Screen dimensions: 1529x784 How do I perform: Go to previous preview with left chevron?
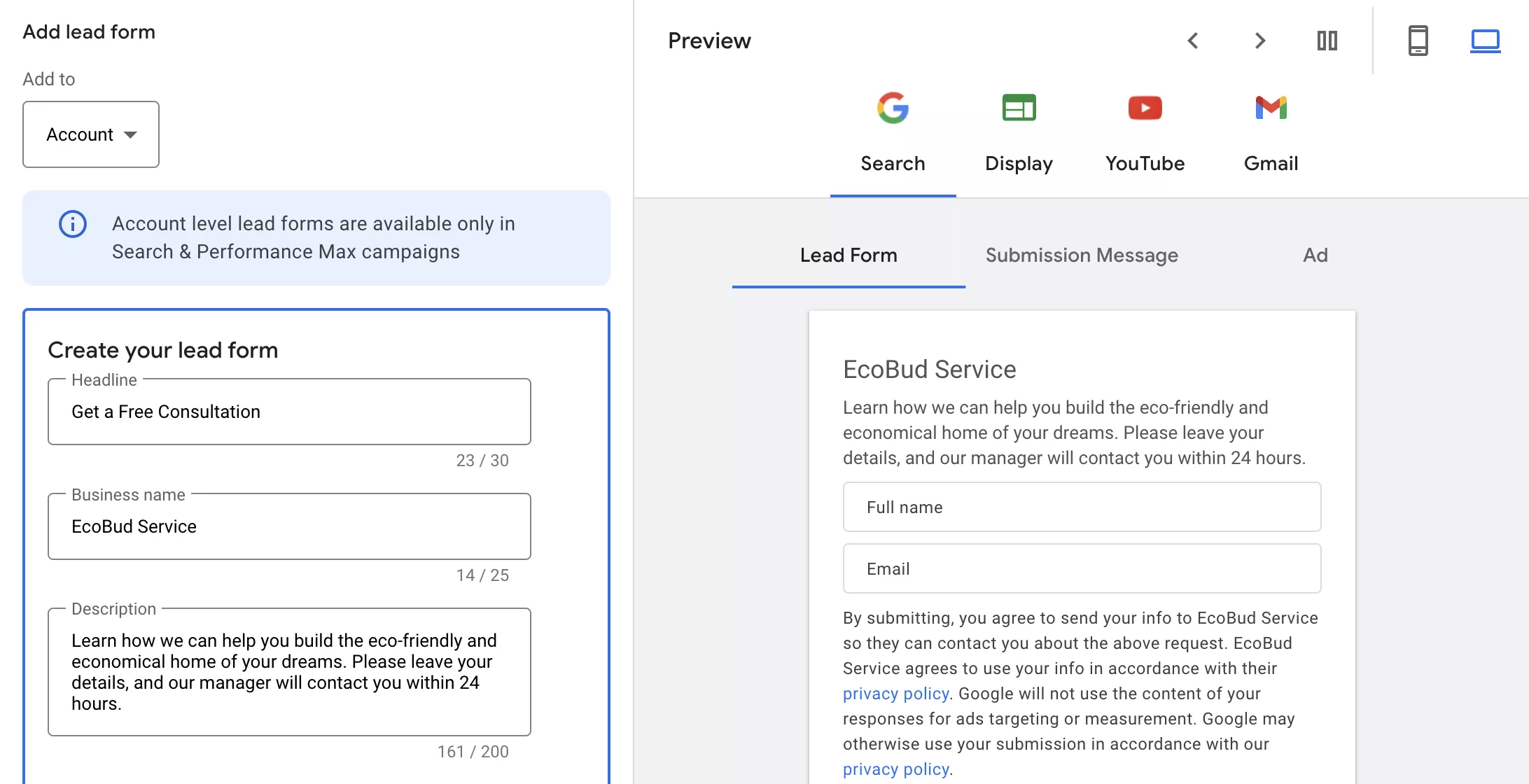[1193, 41]
